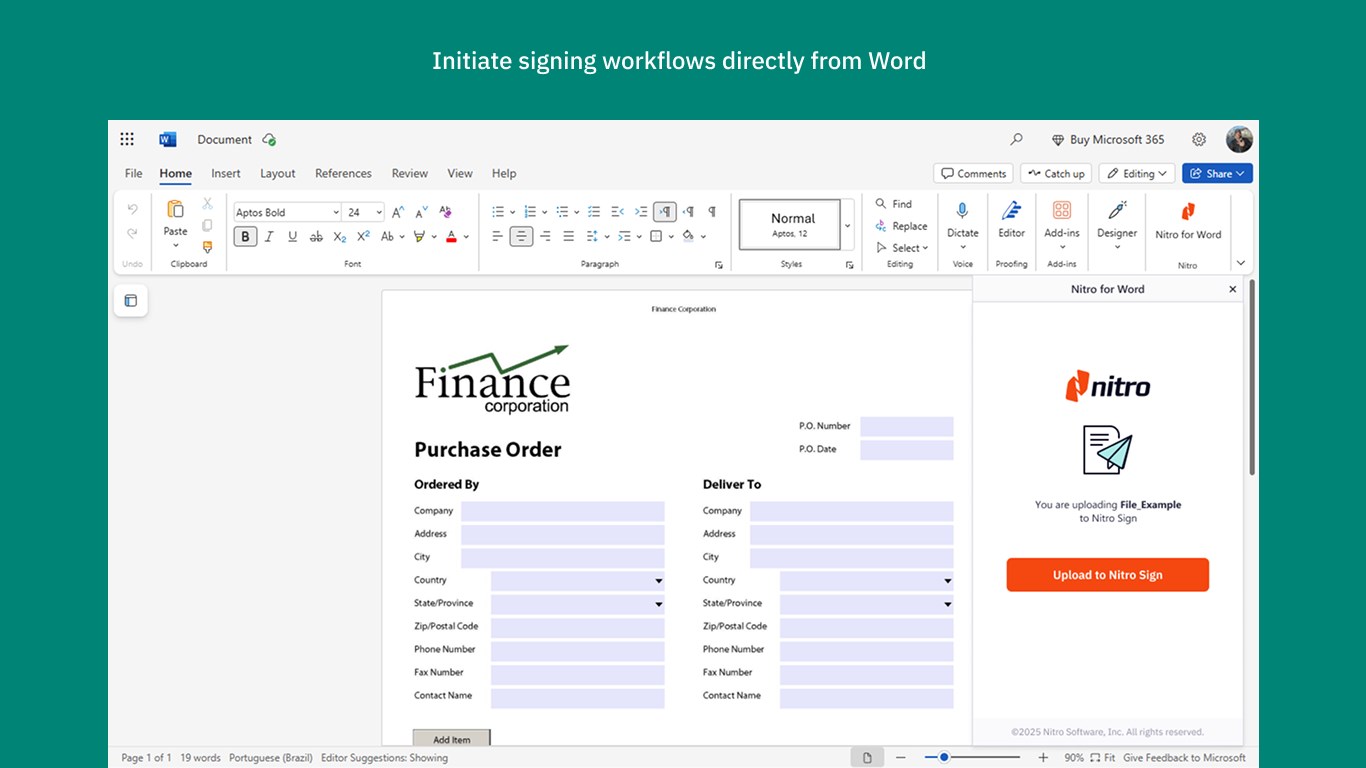Screen dimensions: 1366x768
Task: Click the Align Right icon
Action: click(545, 236)
